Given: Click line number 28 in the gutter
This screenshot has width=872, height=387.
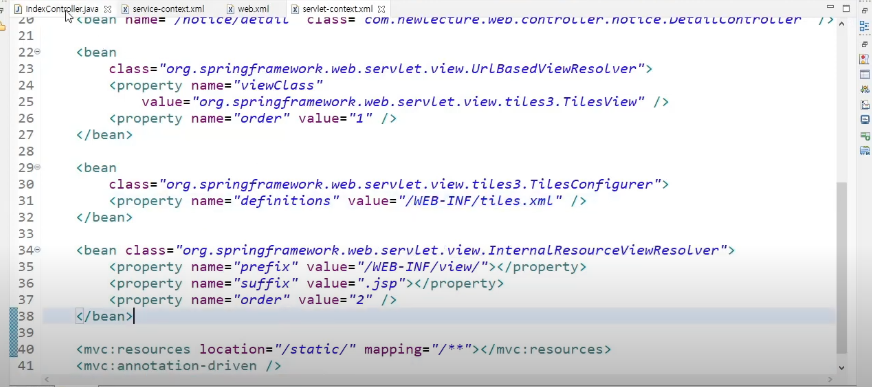Looking at the screenshot, I should click(26, 151).
